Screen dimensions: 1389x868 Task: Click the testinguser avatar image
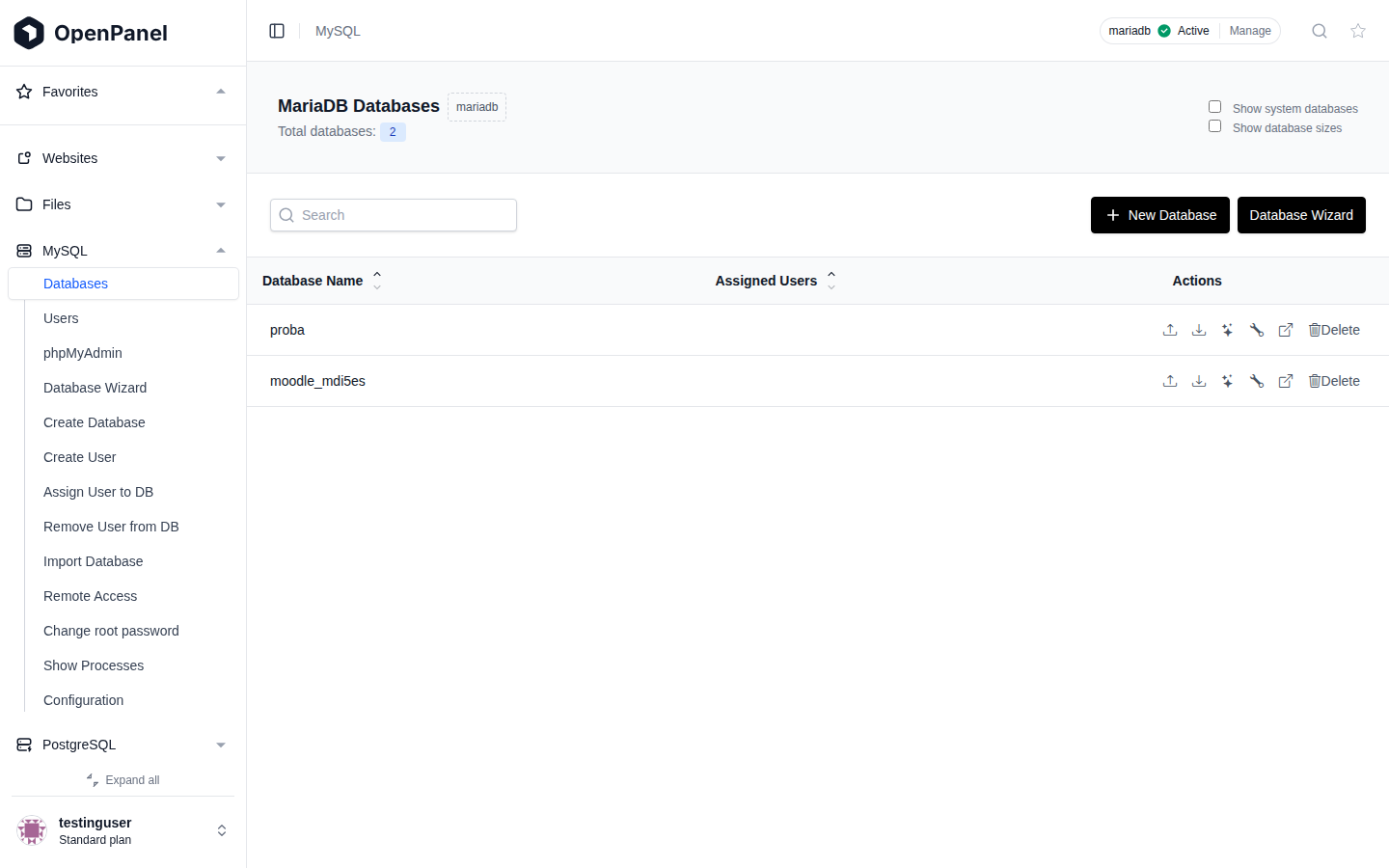(x=32, y=830)
